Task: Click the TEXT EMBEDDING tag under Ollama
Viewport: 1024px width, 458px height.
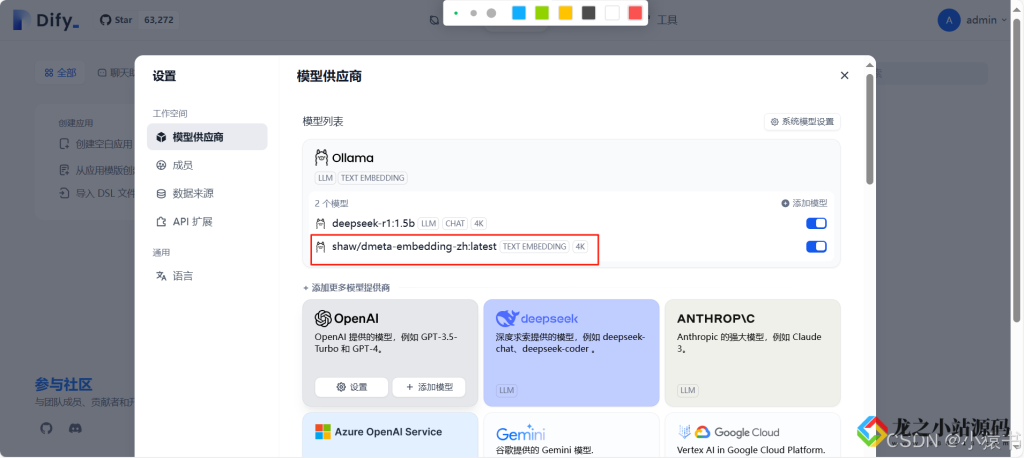Action: pos(373,178)
